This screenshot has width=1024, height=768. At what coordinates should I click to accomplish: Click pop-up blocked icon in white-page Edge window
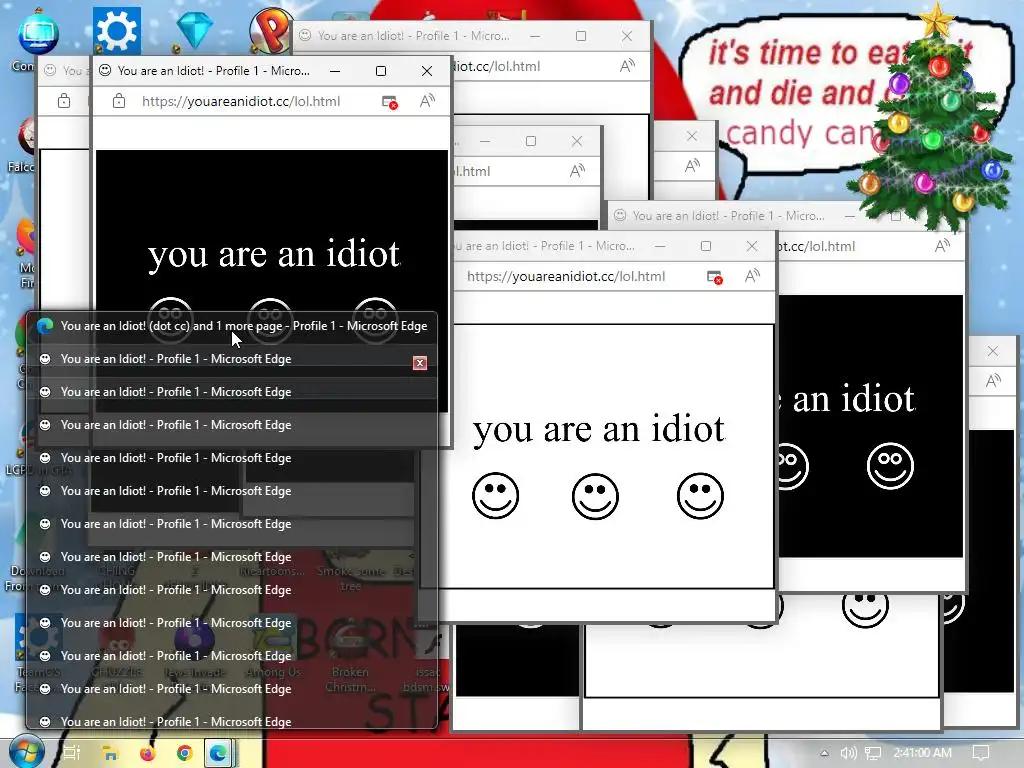715,277
